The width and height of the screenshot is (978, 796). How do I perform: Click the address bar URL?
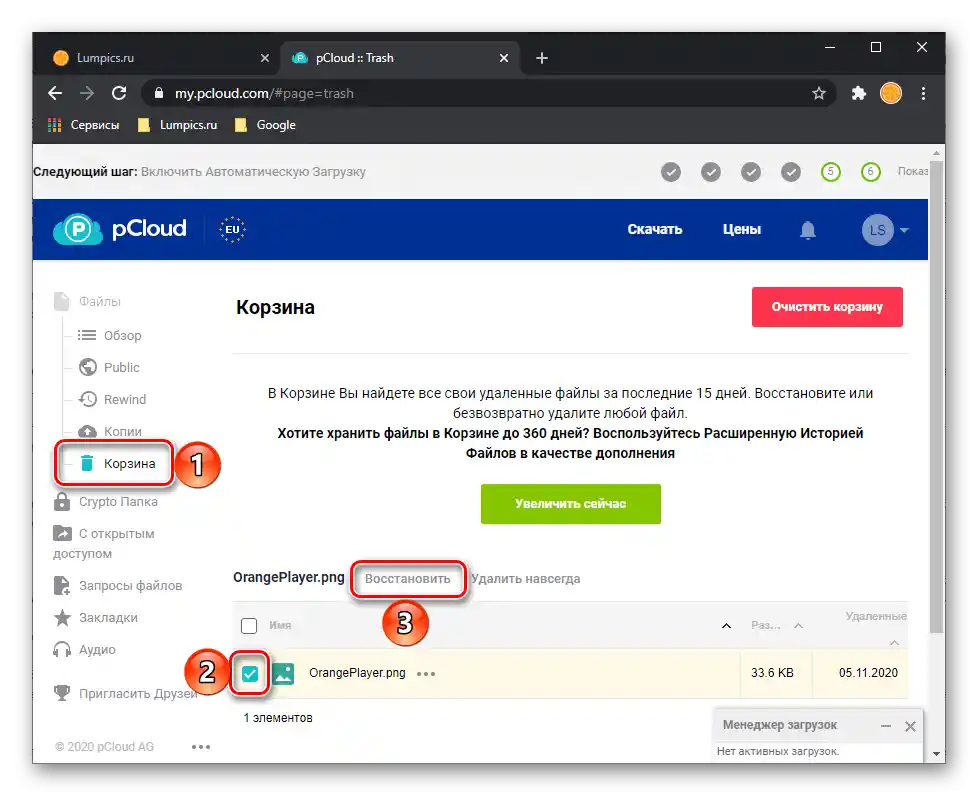264,94
